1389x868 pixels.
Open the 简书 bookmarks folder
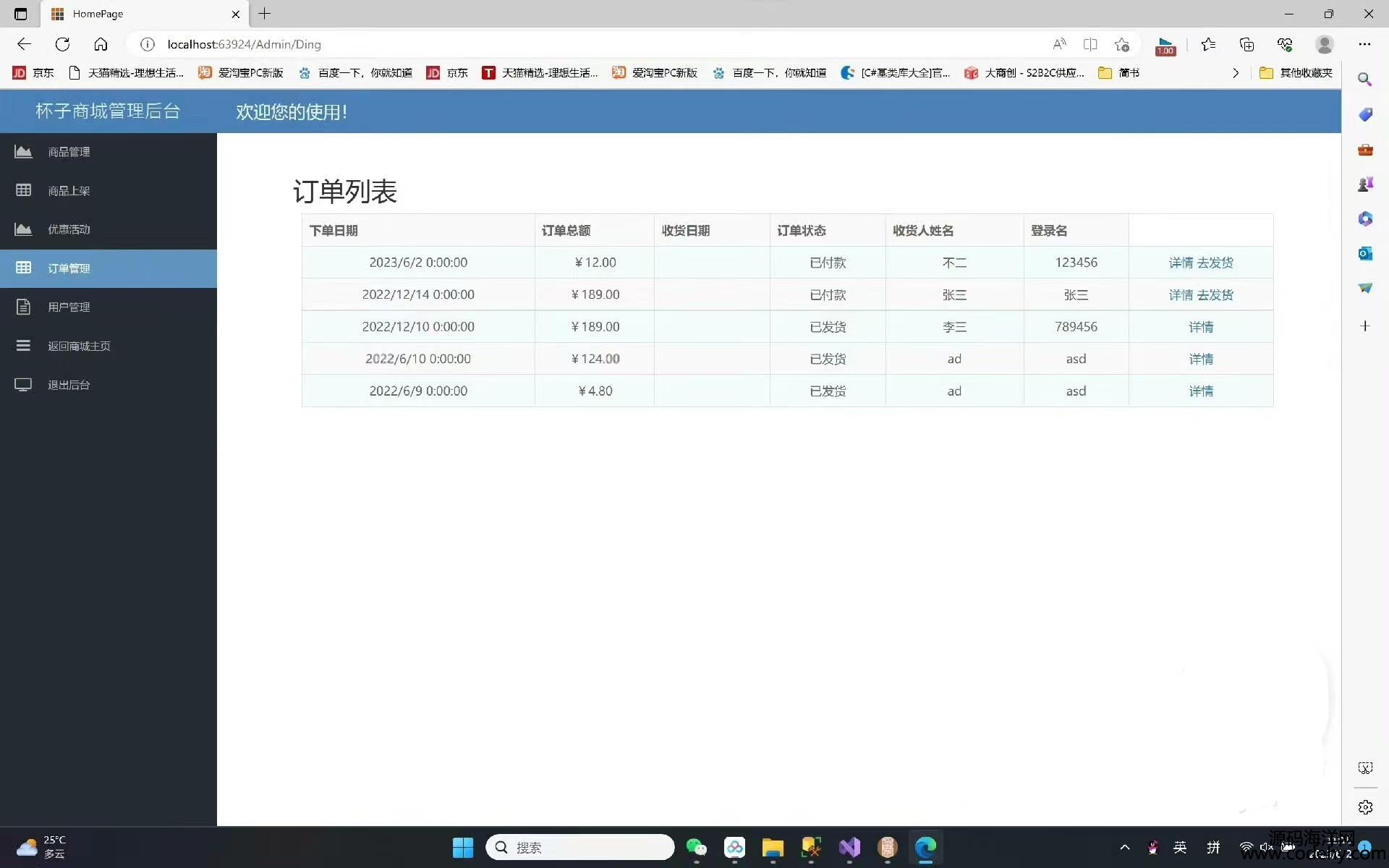point(1118,72)
